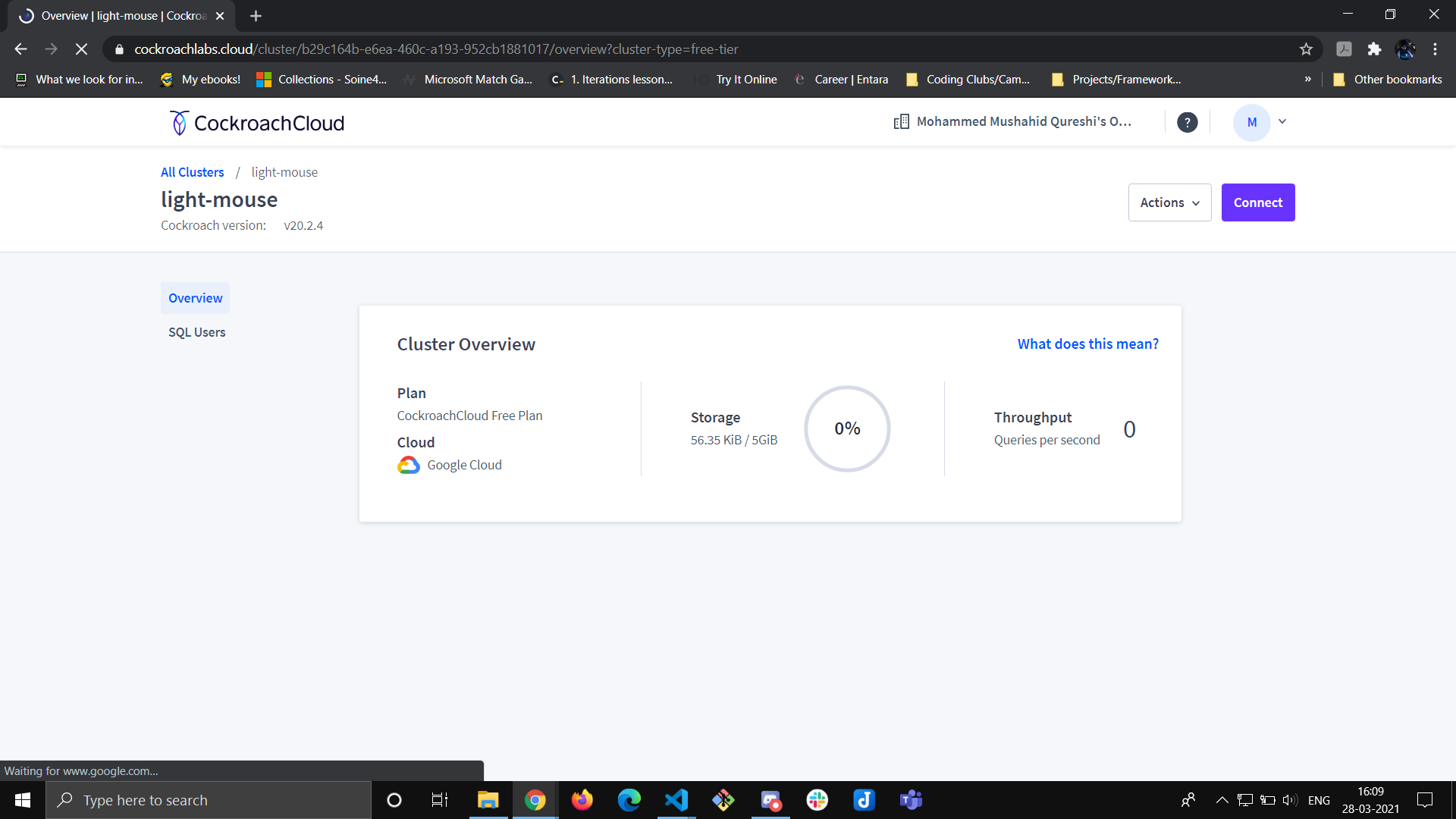Open Visual Studio Code from the taskbar
This screenshot has width=1456, height=819.
coord(676,800)
